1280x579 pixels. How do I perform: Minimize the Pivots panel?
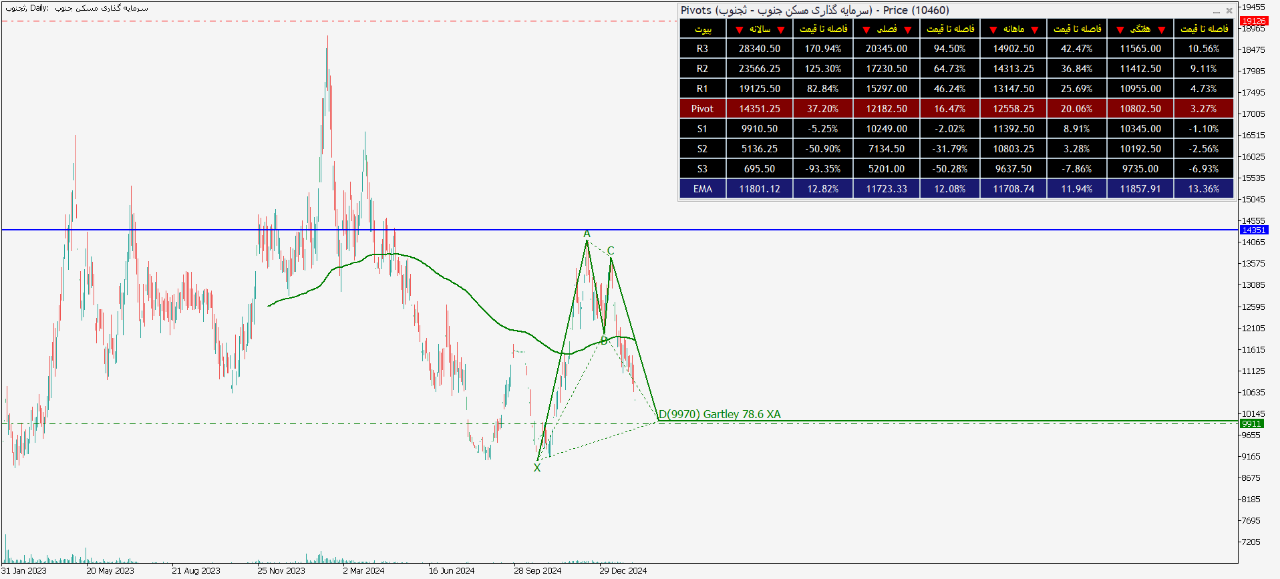(1216, 10)
